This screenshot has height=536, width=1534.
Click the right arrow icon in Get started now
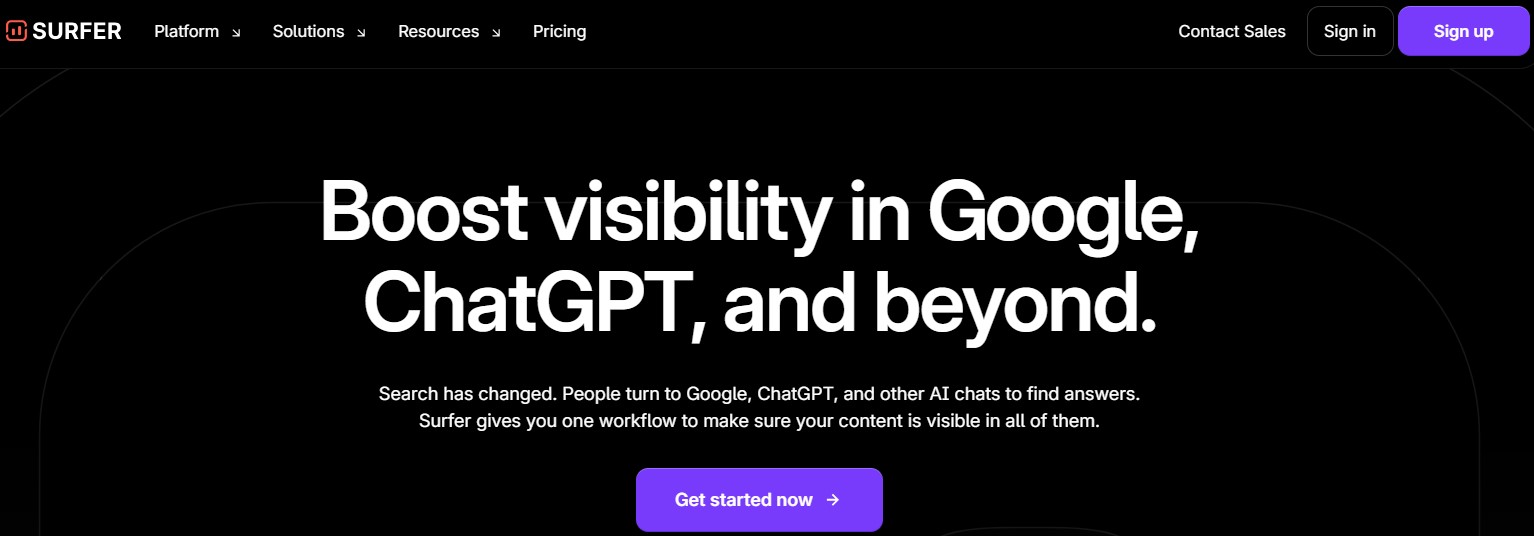tap(833, 500)
